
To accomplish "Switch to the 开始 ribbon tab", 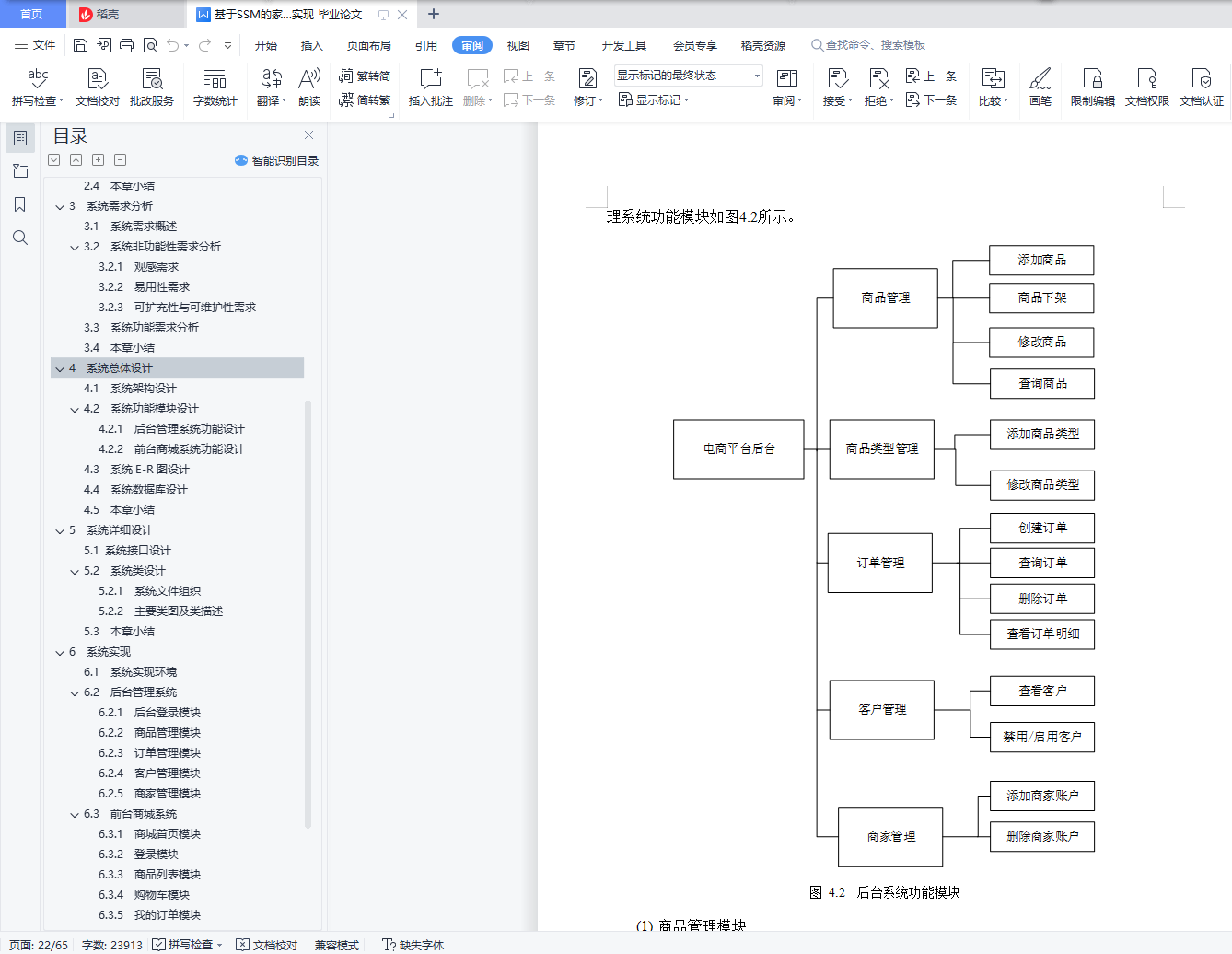I will pyautogui.click(x=266, y=45).
